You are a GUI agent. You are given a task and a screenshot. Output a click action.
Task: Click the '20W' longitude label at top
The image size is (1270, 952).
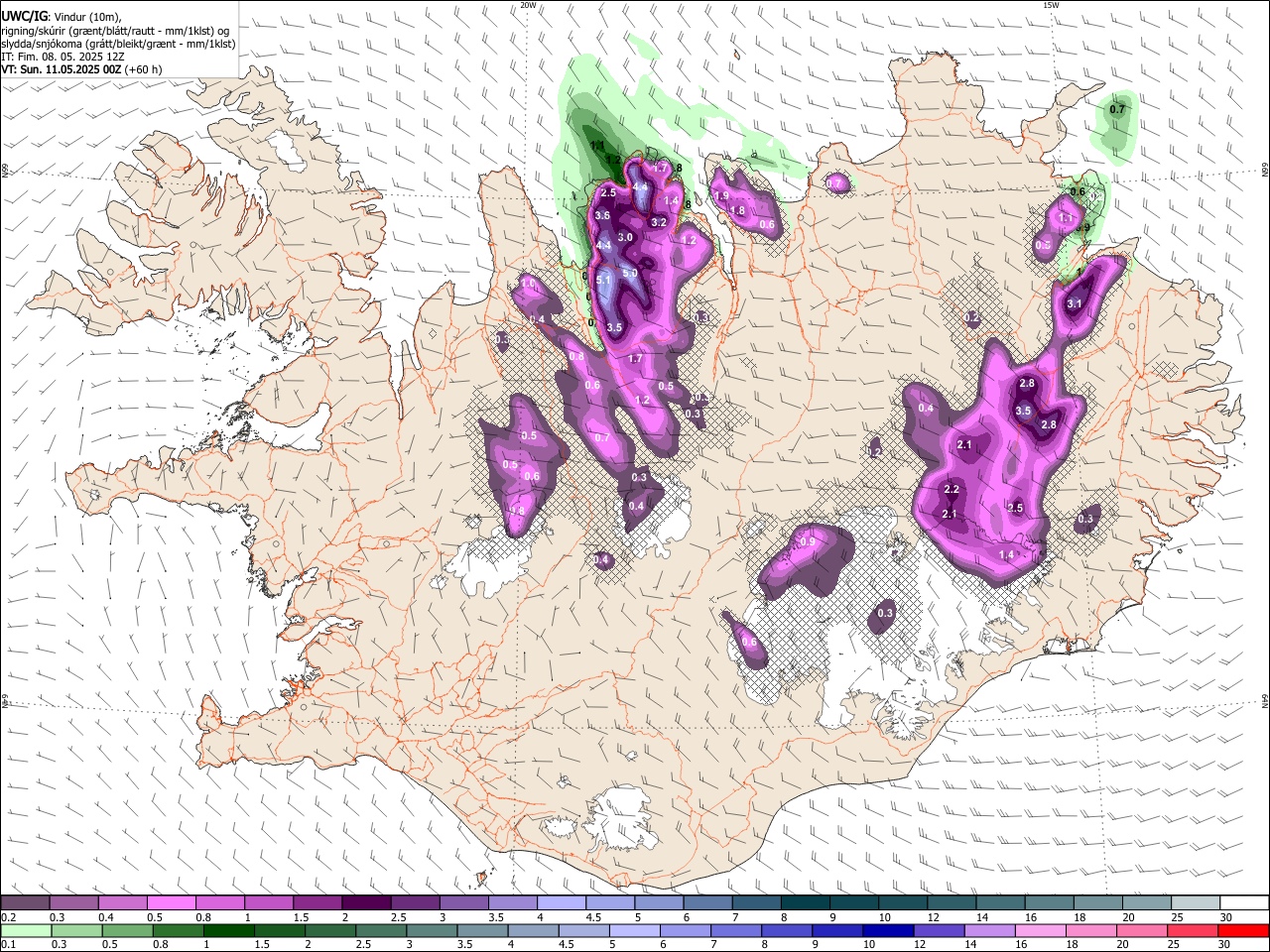coord(528,5)
